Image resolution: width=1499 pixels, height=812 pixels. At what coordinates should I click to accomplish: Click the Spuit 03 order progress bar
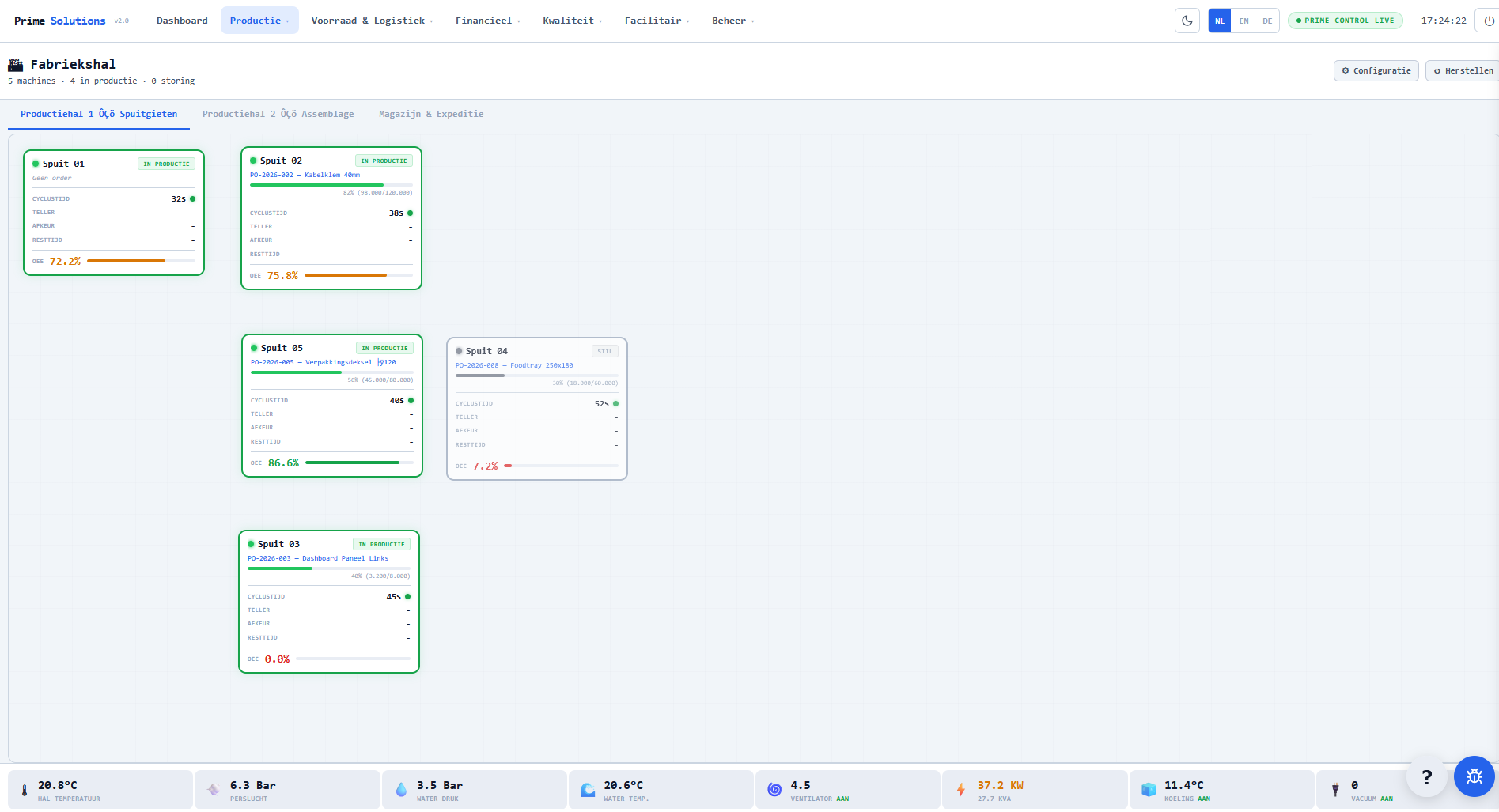click(x=329, y=568)
